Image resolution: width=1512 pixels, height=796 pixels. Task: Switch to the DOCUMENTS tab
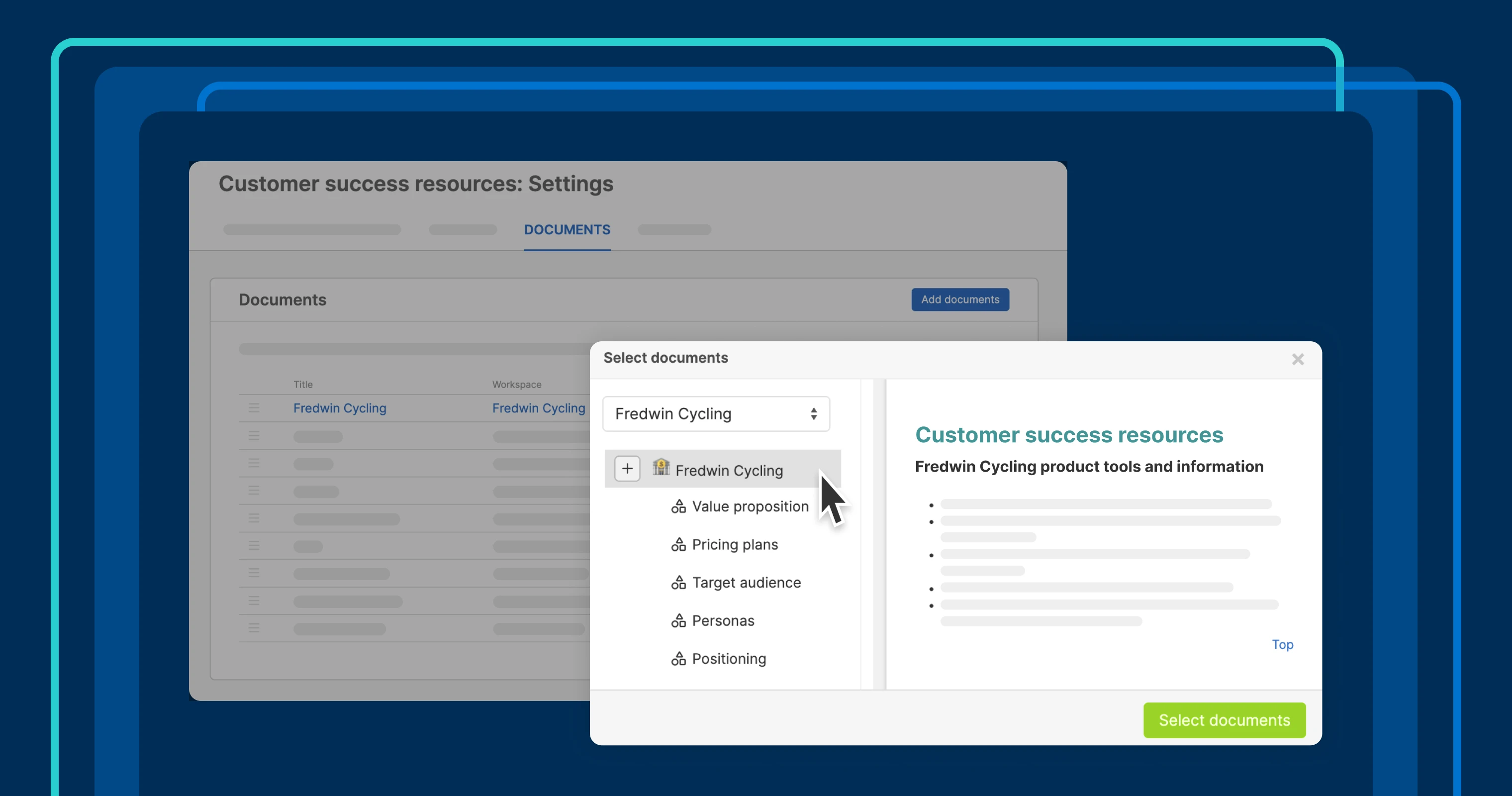coord(567,230)
